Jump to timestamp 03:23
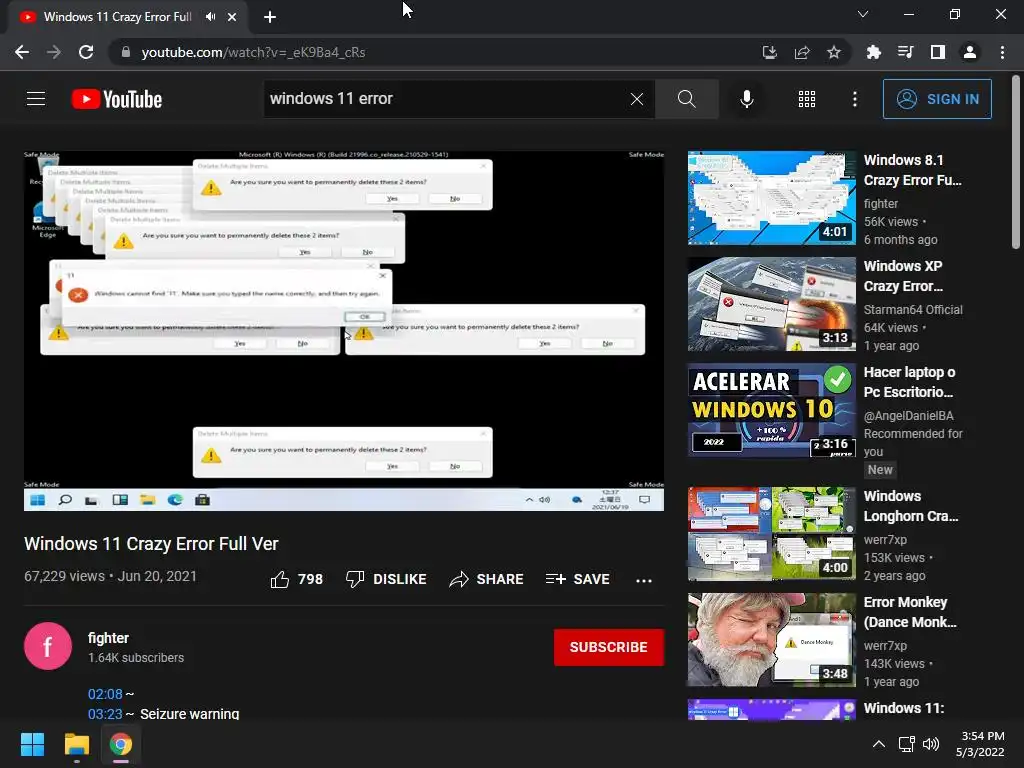1024x768 pixels. tap(105, 714)
